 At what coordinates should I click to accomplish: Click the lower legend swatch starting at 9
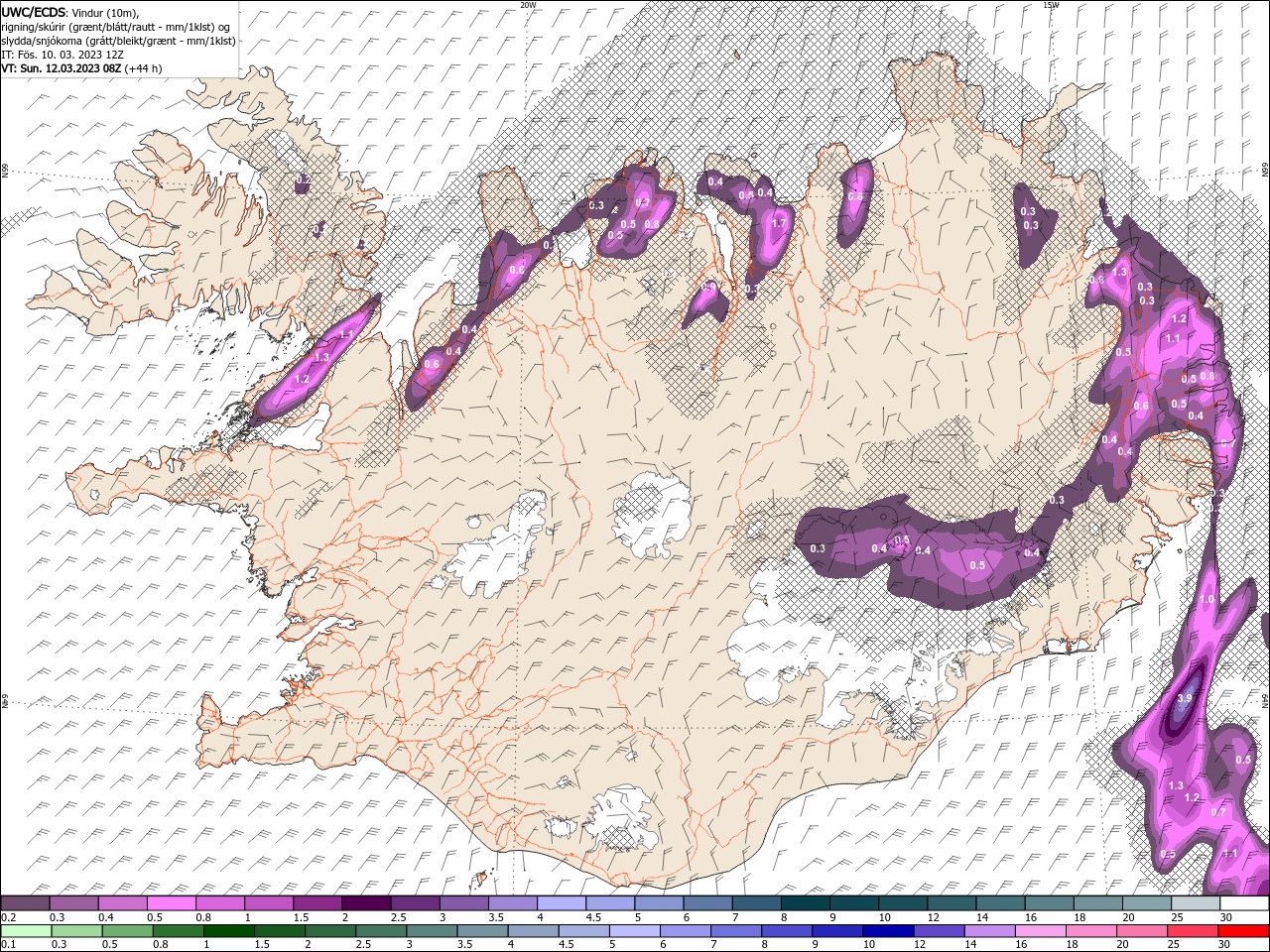point(836,931)
